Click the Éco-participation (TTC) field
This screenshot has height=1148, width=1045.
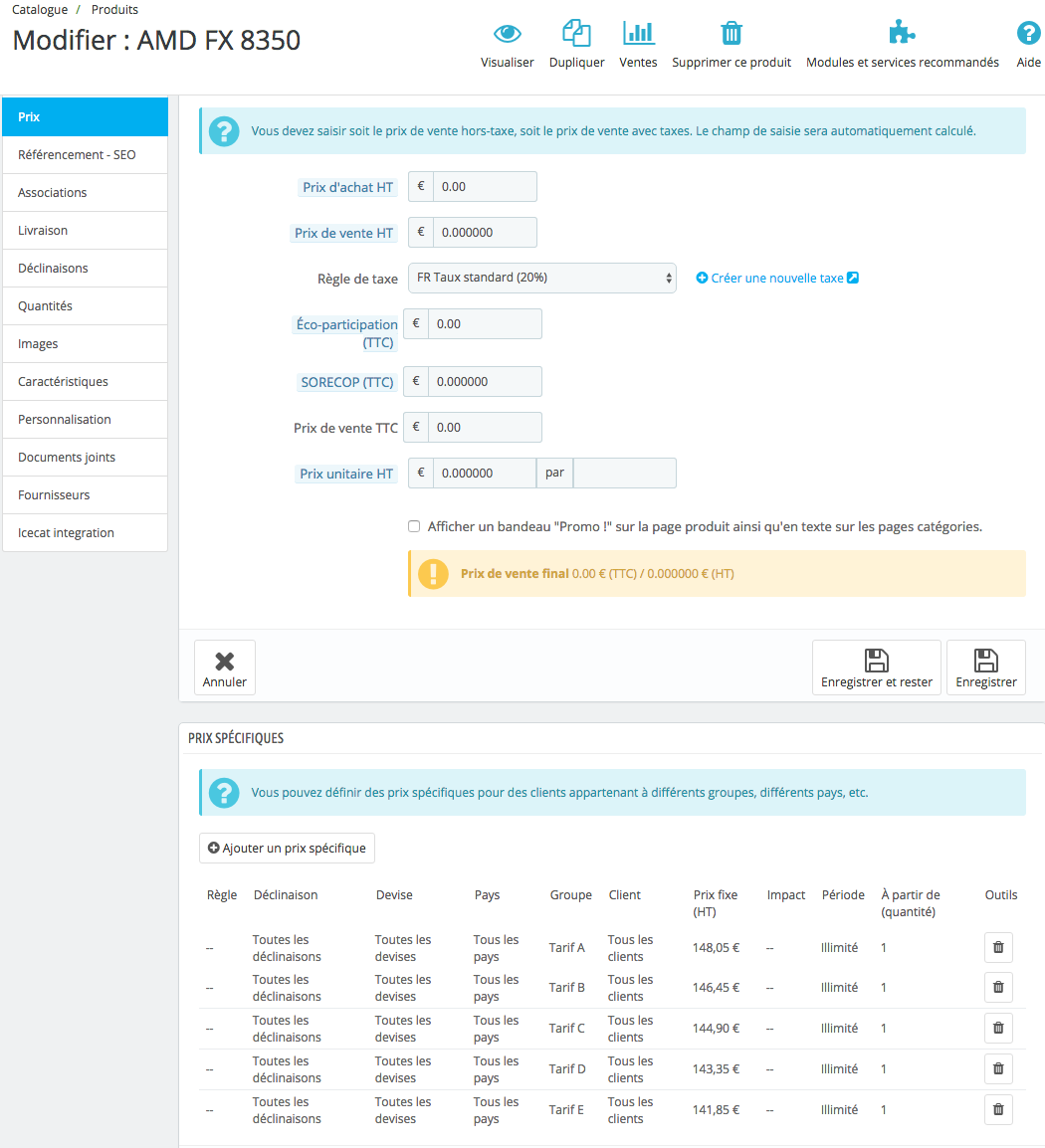pos(485,323)
